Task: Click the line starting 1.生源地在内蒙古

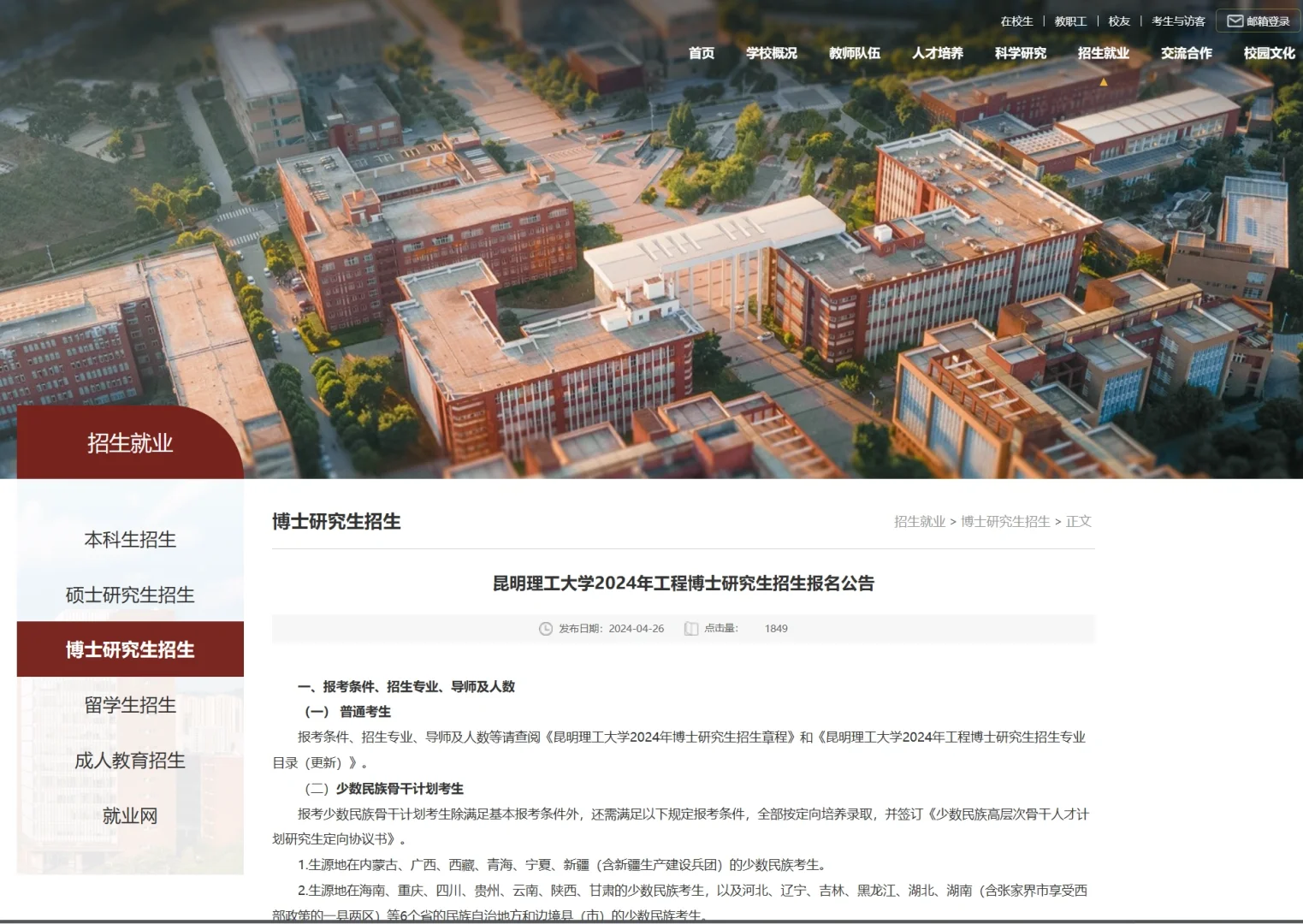Action: click(x=563, y=865)
